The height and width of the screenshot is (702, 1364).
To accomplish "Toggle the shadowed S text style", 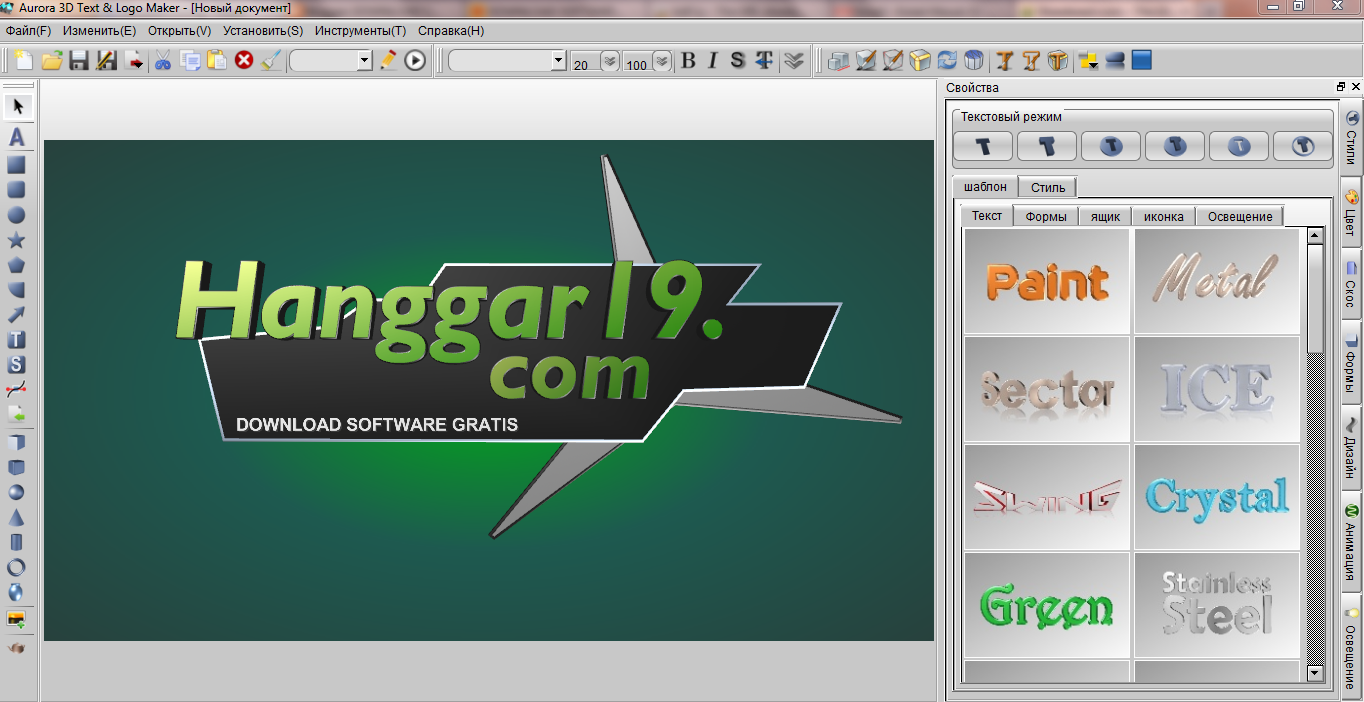I will 738,61.
